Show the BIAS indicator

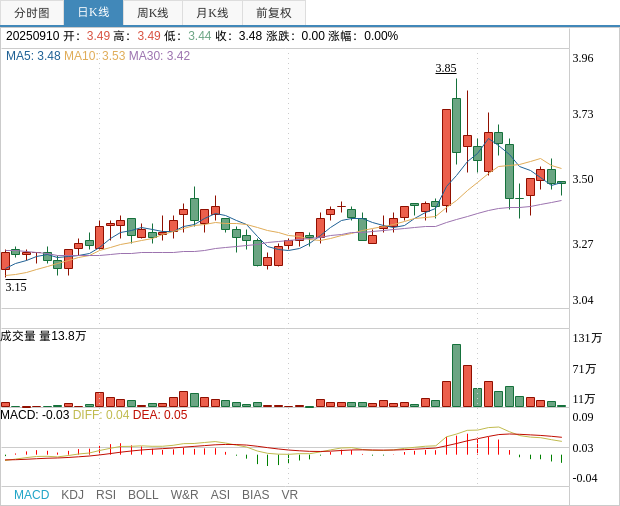(255, 495)
